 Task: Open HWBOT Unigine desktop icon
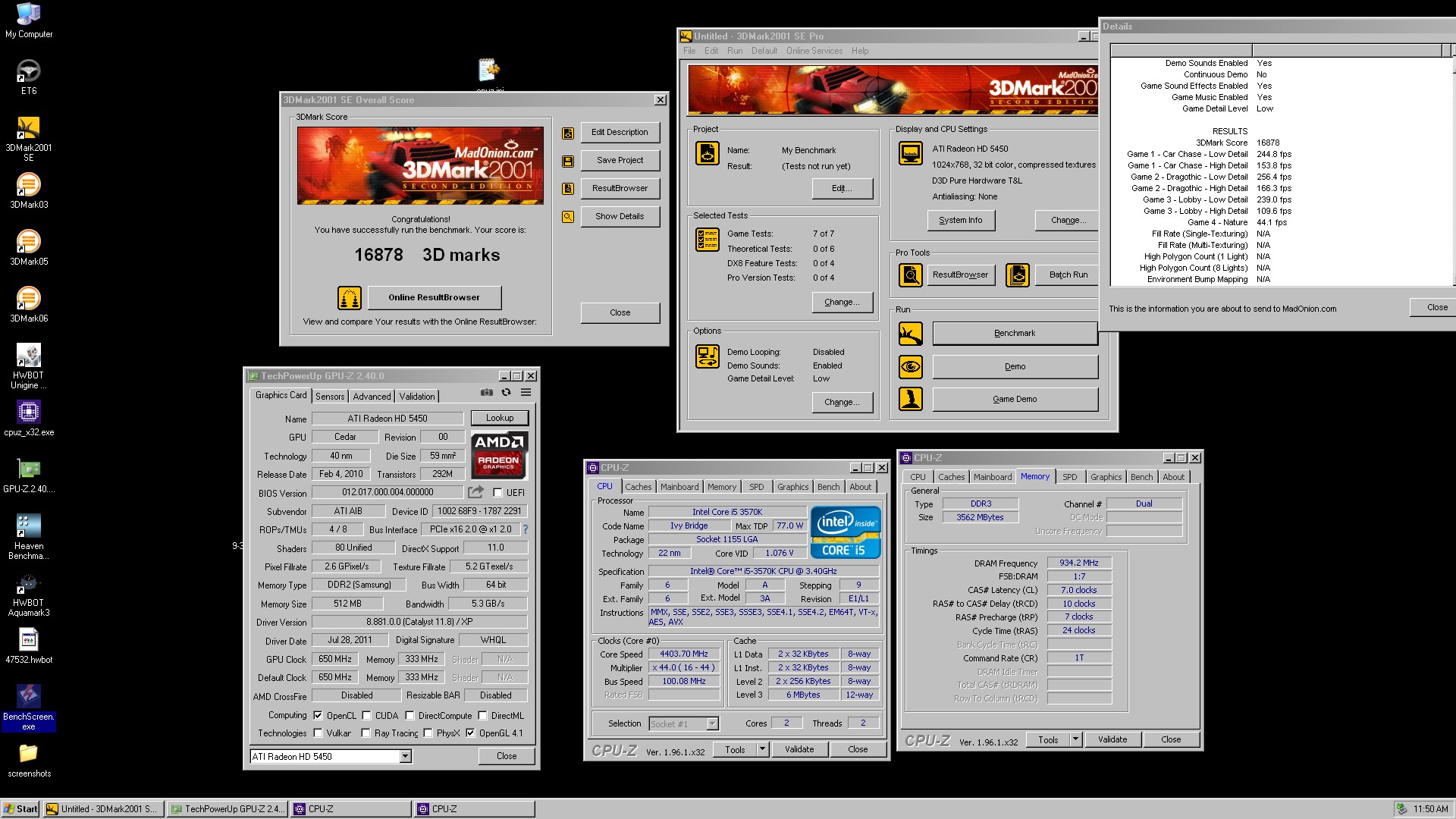point(29,366)
